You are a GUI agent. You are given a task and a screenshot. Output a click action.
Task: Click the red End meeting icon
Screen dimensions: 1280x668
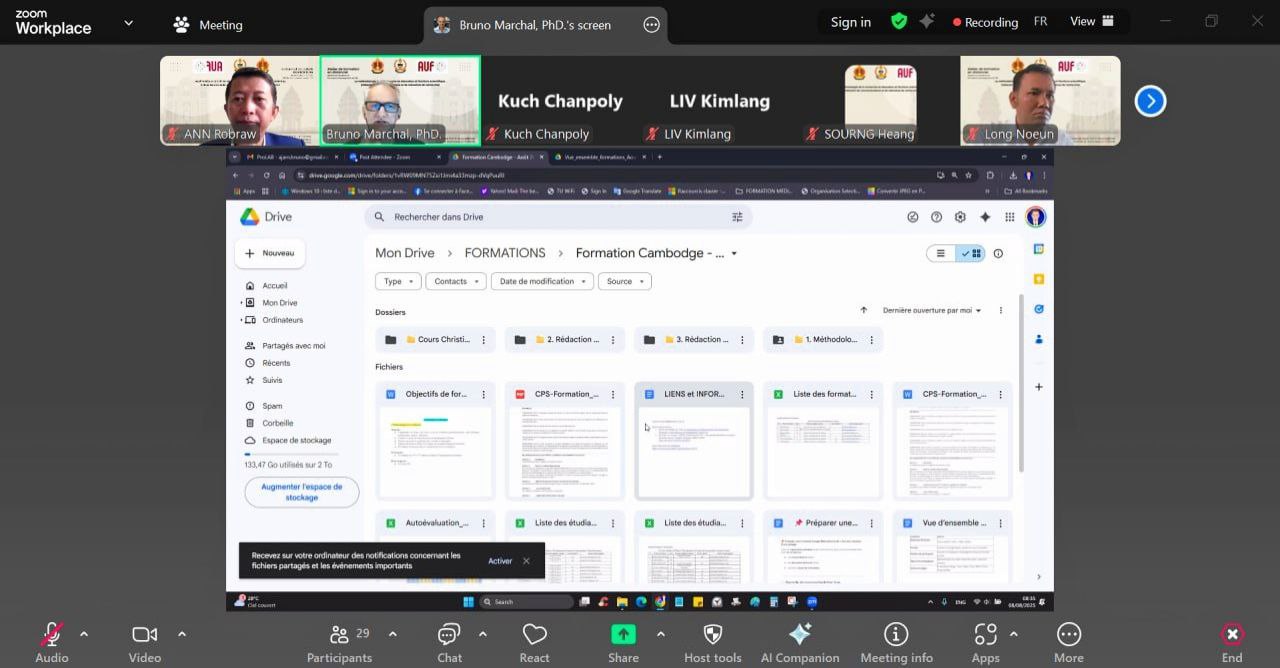click(x=1232, y=635)
